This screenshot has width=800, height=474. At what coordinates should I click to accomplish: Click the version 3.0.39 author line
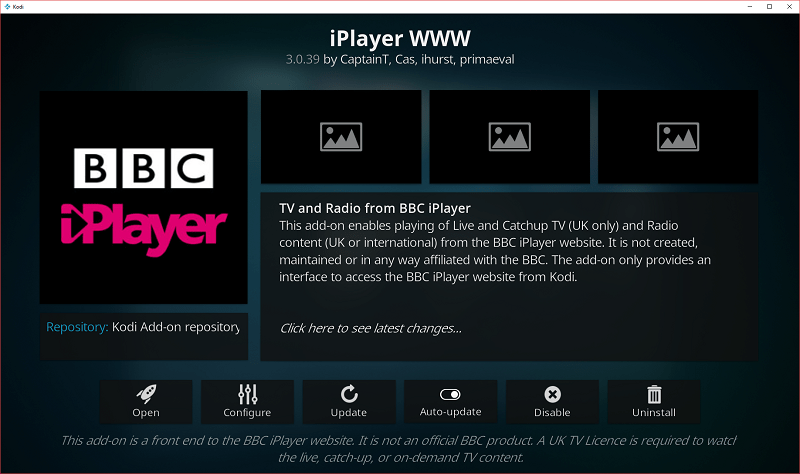click(400, 60)
